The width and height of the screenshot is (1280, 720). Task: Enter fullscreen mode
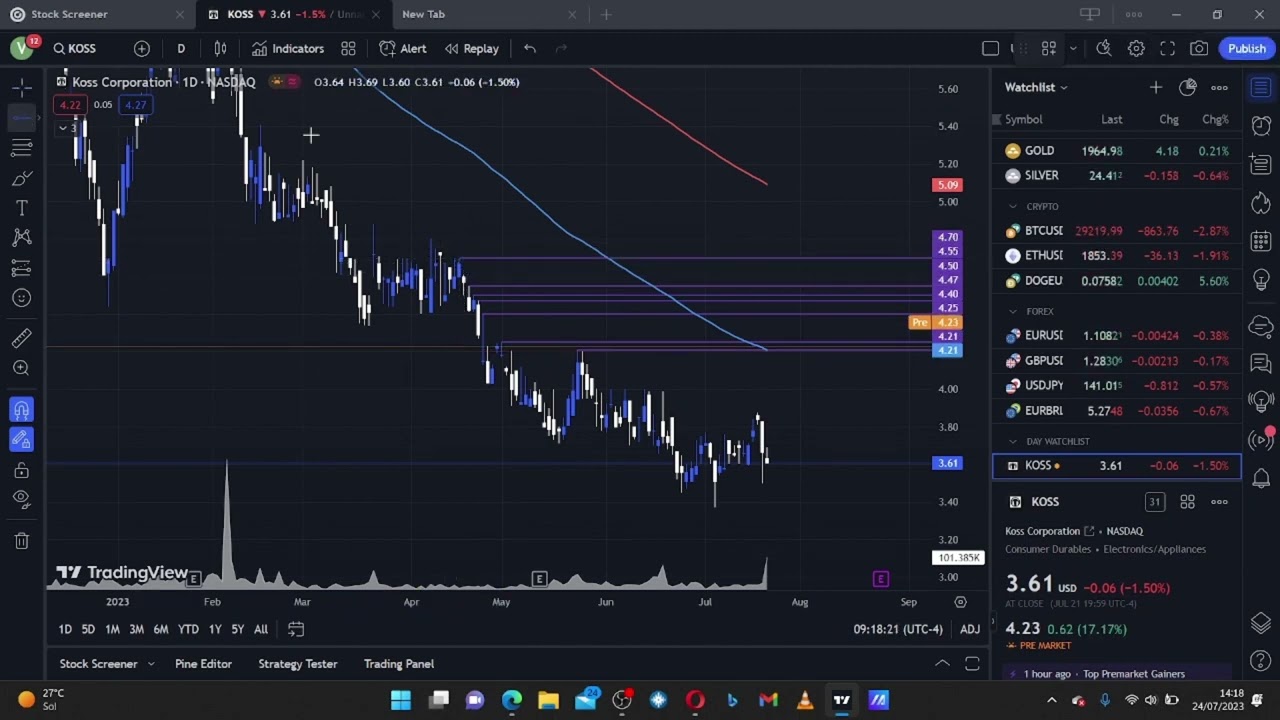point(1167,48)
